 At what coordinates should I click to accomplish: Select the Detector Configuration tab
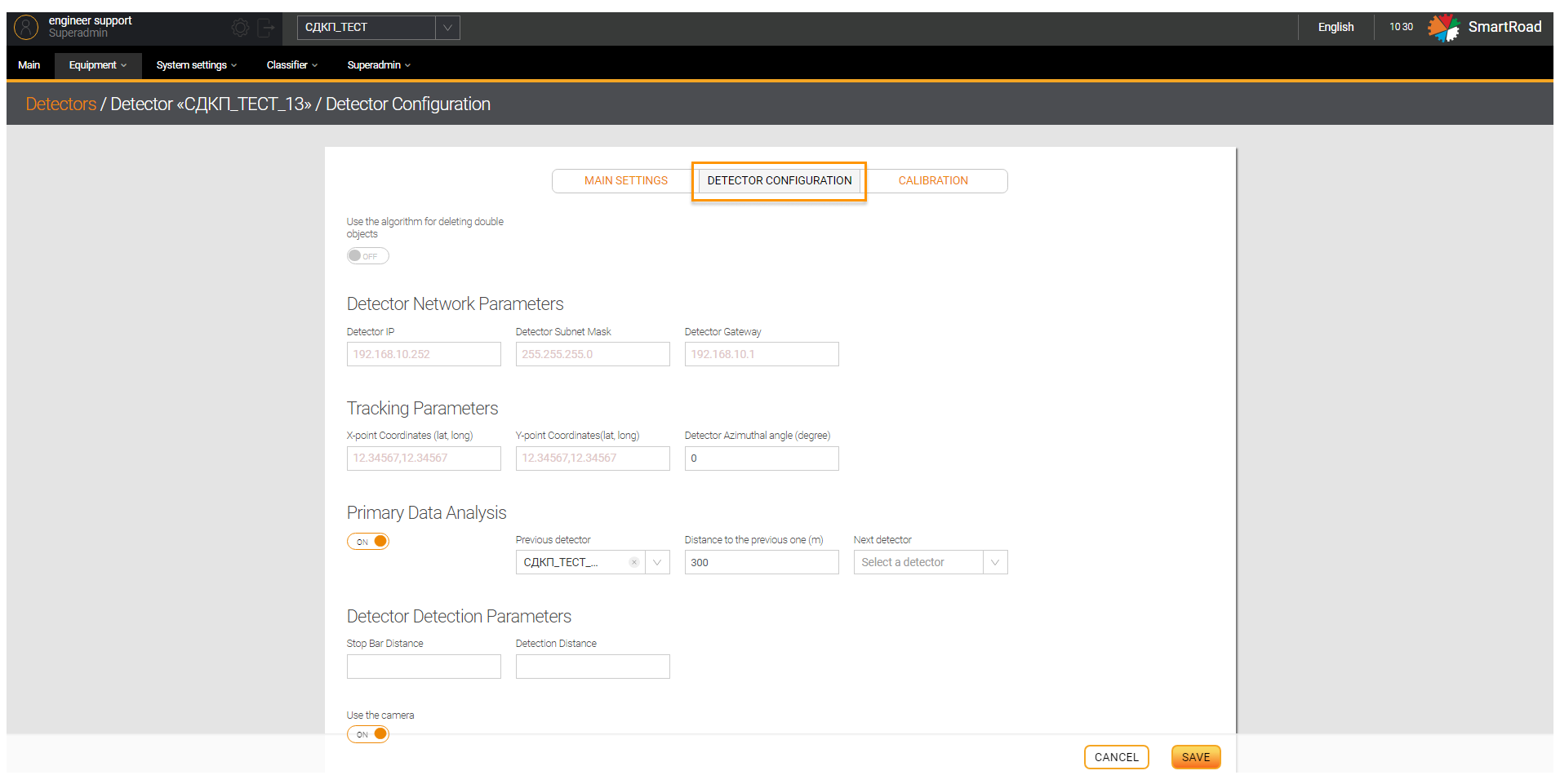coord(780,180)
